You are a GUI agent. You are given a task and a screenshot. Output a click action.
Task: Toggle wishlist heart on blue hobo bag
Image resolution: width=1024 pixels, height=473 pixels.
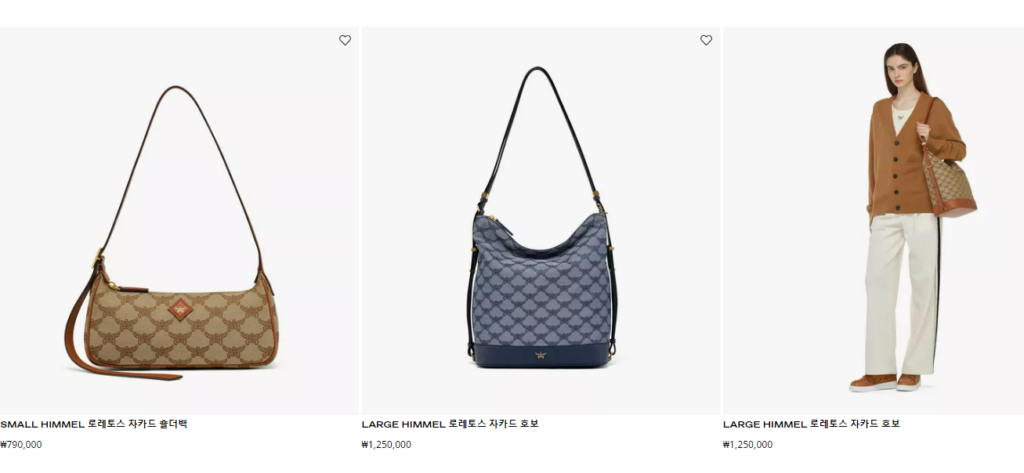pos(706,40)
